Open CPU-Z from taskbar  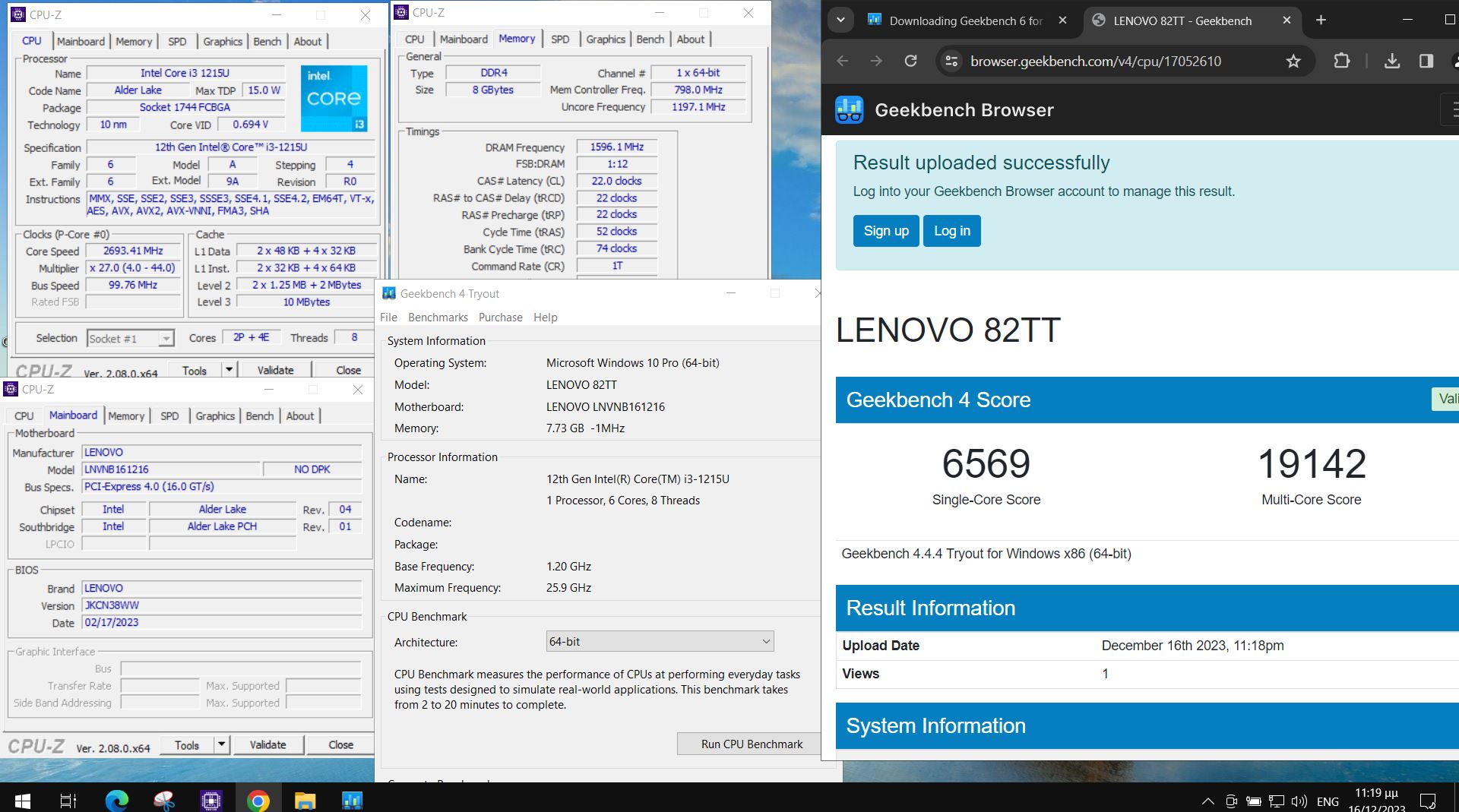click(210, 800)
